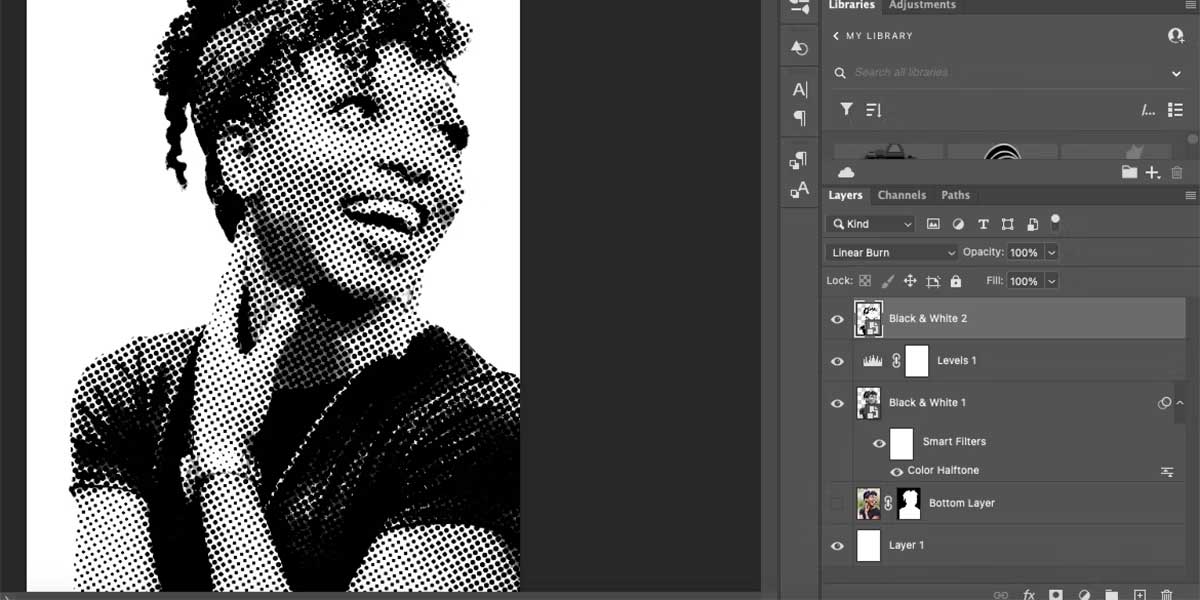Image resolution: width=1200 pixels, height=600 pixels.
Task: Open the Kind layer filter dropdown
Action: 872,224
